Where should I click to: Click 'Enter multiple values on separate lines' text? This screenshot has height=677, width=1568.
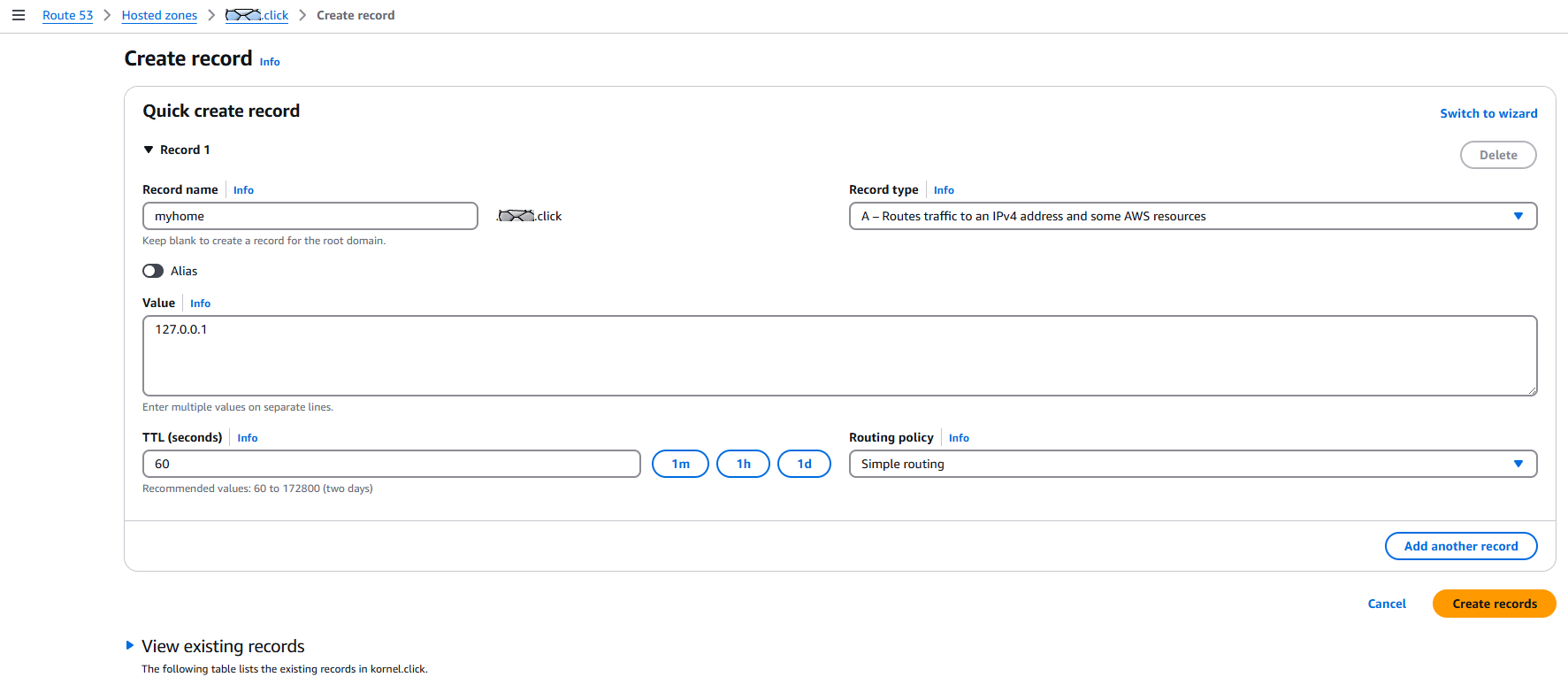click(238, 407)
